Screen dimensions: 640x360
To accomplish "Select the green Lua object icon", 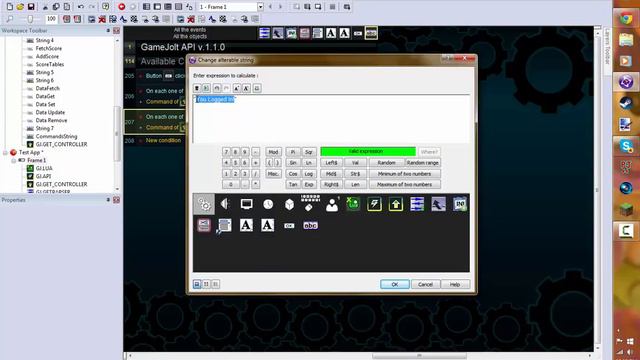I will click(353, 204).
